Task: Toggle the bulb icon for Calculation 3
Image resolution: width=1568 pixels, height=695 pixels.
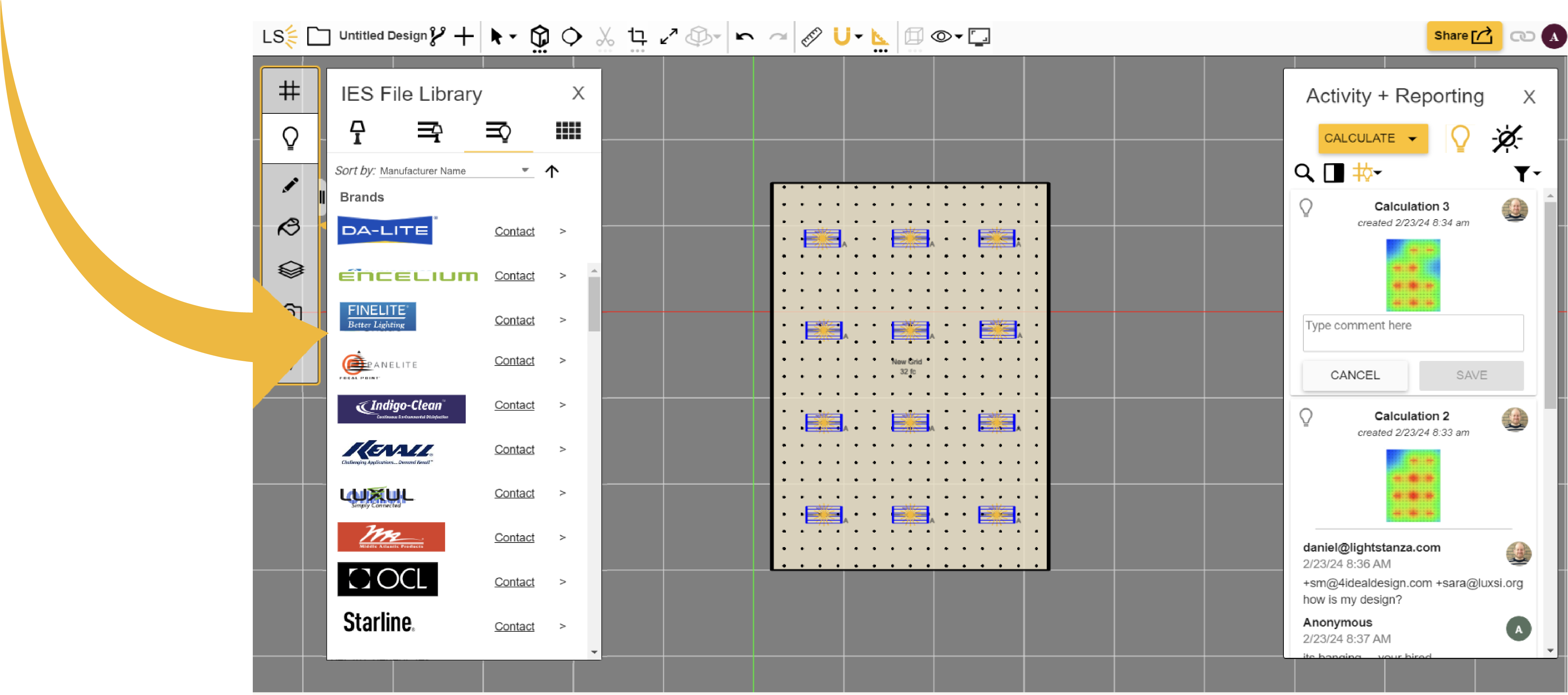Action: point(1306,208)
